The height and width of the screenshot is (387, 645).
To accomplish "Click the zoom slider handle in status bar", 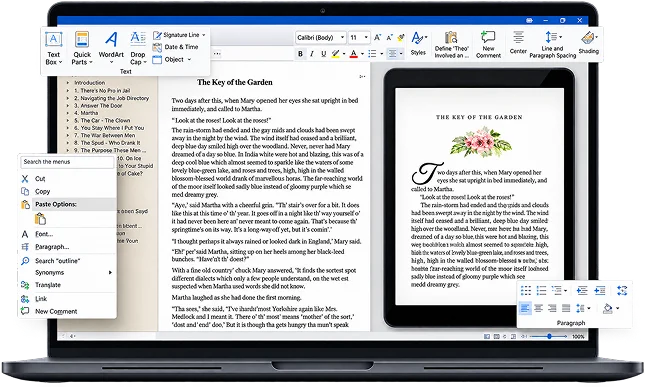I will (549, 336).
